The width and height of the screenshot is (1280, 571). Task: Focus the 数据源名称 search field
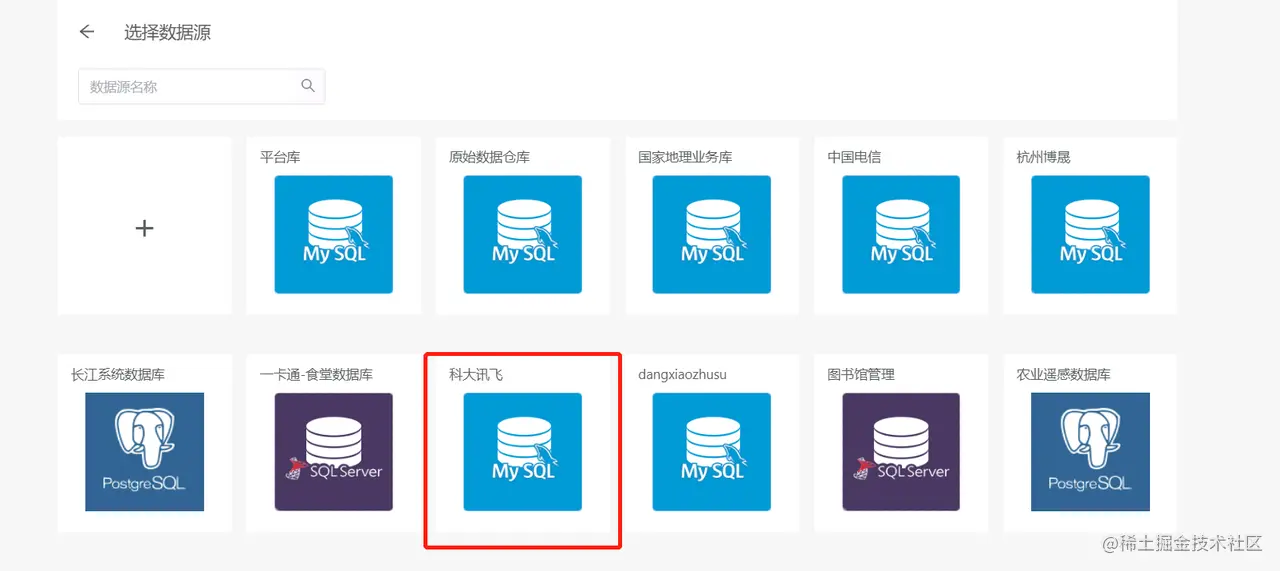click(x=201, y=86)
